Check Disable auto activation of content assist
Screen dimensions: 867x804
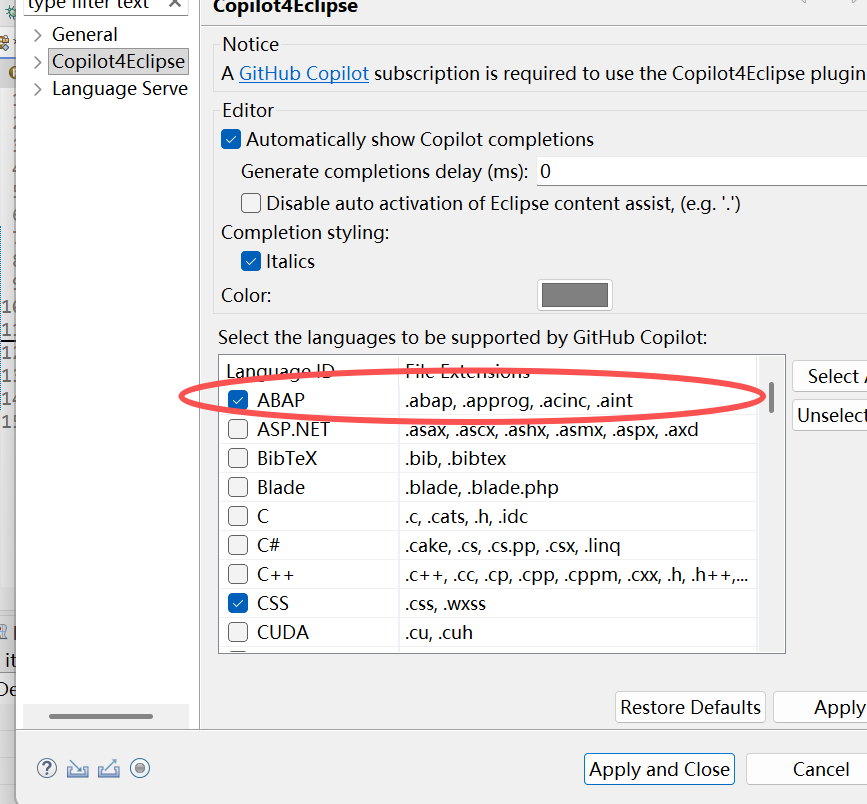click(x=251, y=204)
